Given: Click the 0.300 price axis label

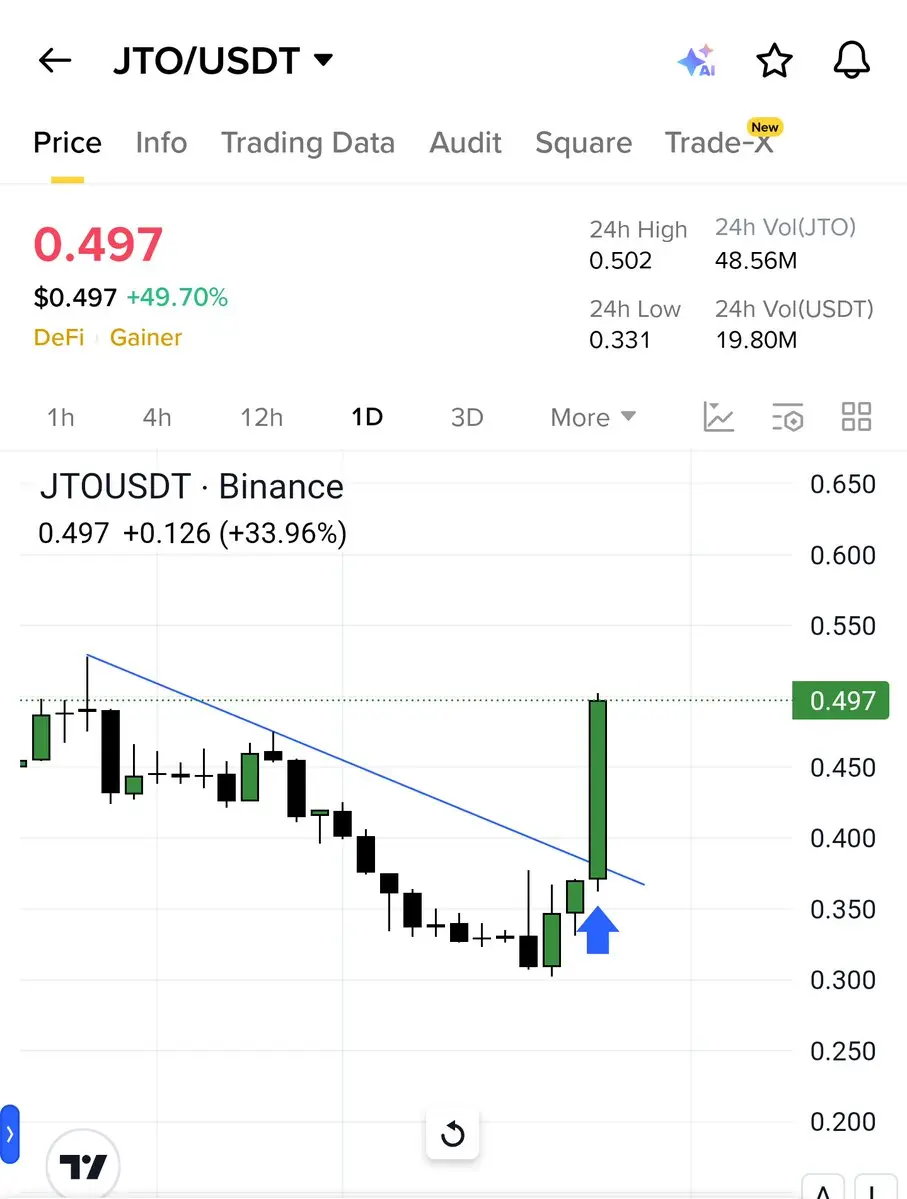Looking at the screenshot, I should [x=843, y=980].
